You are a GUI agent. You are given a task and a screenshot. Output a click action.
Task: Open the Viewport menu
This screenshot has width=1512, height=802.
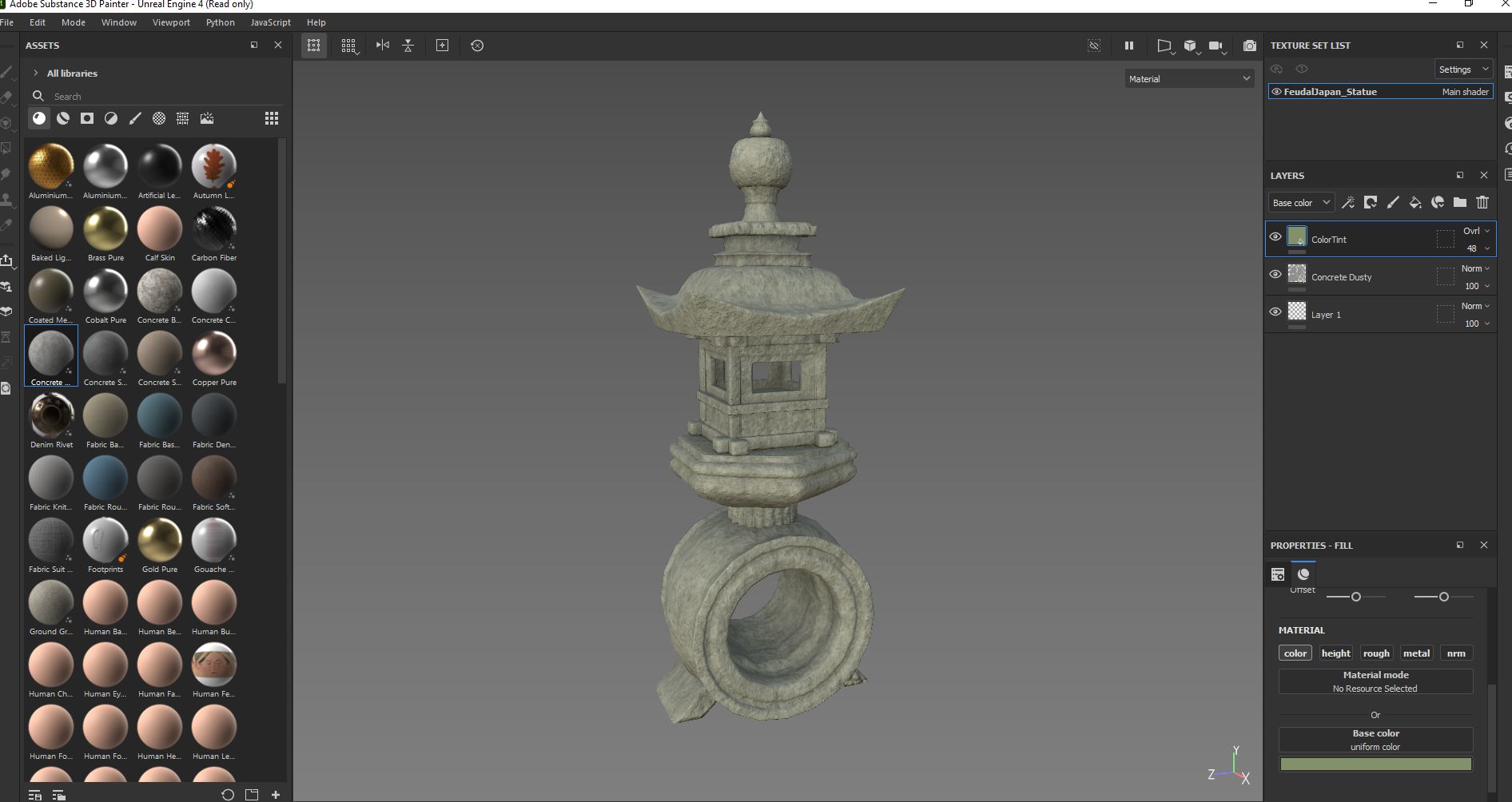click(x=171, y=22)
